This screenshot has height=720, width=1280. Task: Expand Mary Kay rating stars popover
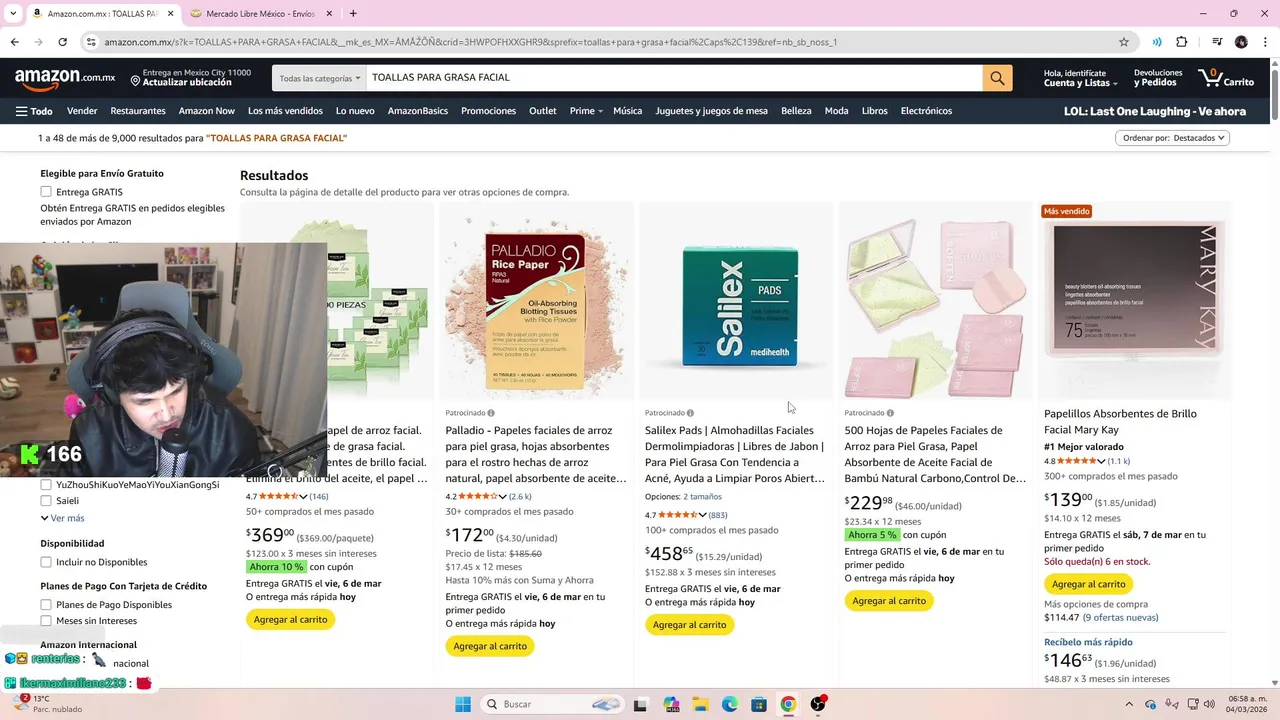tap(1081, 461)
